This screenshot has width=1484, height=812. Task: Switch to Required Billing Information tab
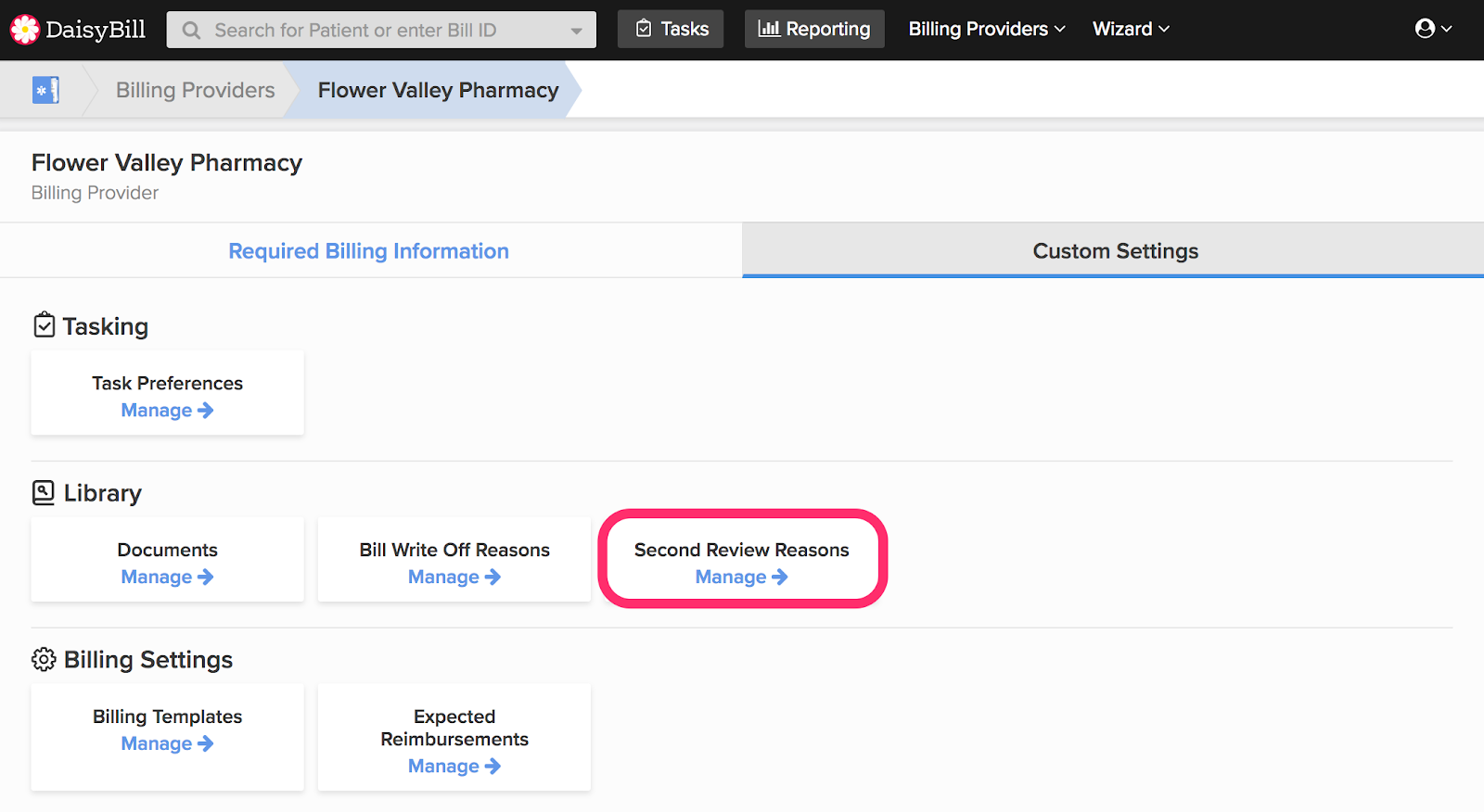coord(369,251)
